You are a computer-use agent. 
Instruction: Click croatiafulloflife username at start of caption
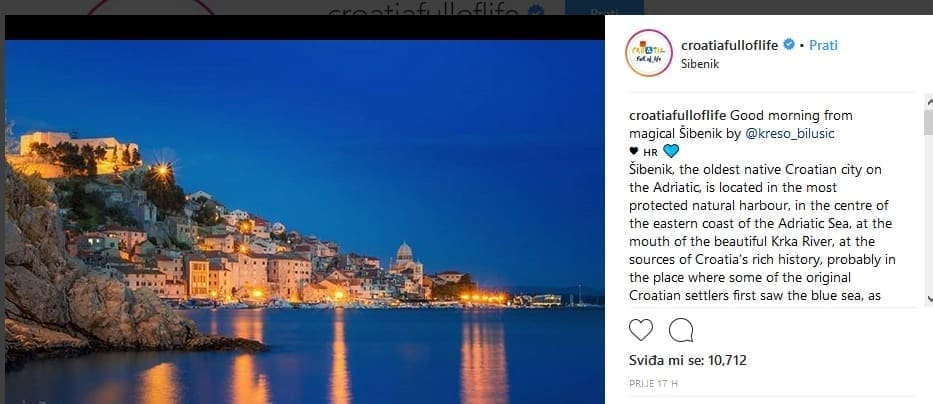(678, 115)
